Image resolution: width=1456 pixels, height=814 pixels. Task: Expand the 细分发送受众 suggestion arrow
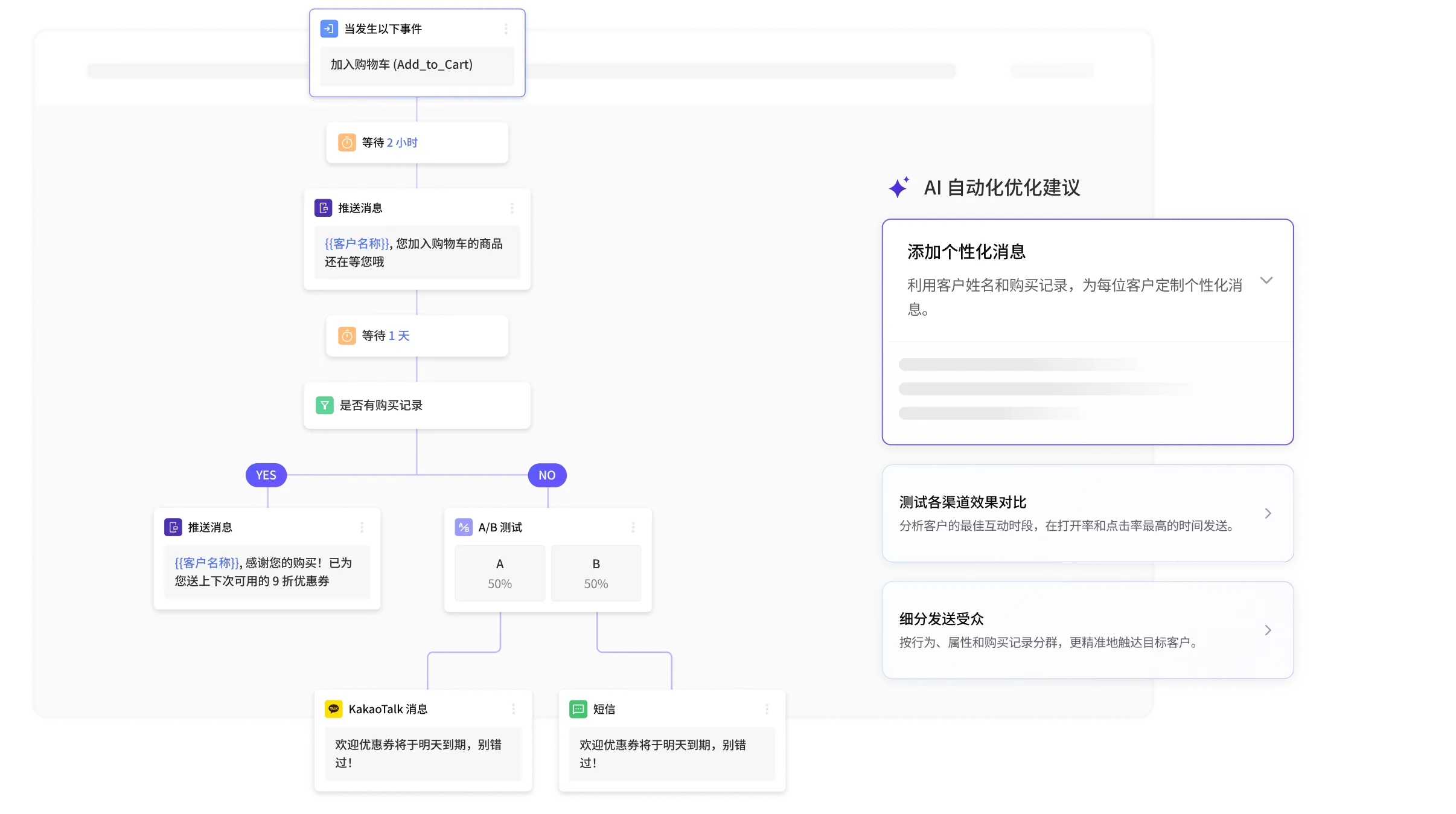pos(1268,630)
